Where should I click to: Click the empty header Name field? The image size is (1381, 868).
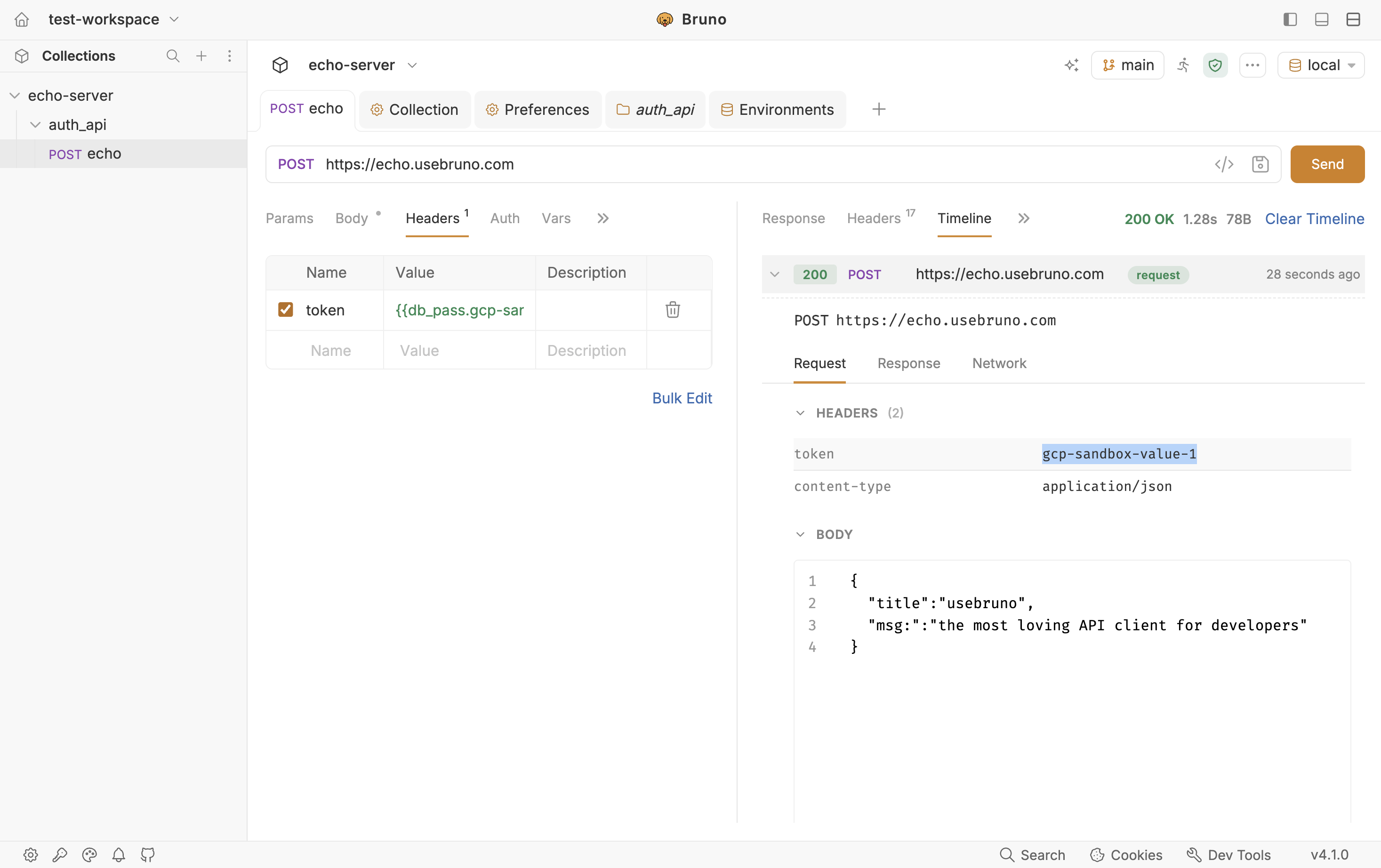coord(331,351)
